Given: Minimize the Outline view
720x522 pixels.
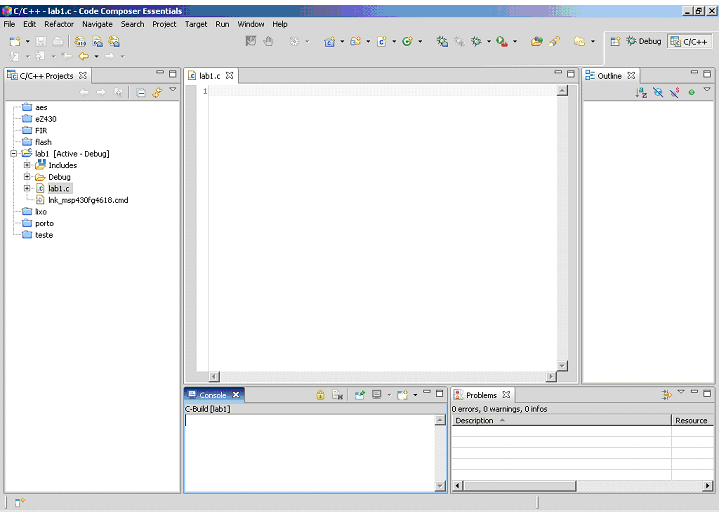Looking at the screenshot, I should coord(694,72).
